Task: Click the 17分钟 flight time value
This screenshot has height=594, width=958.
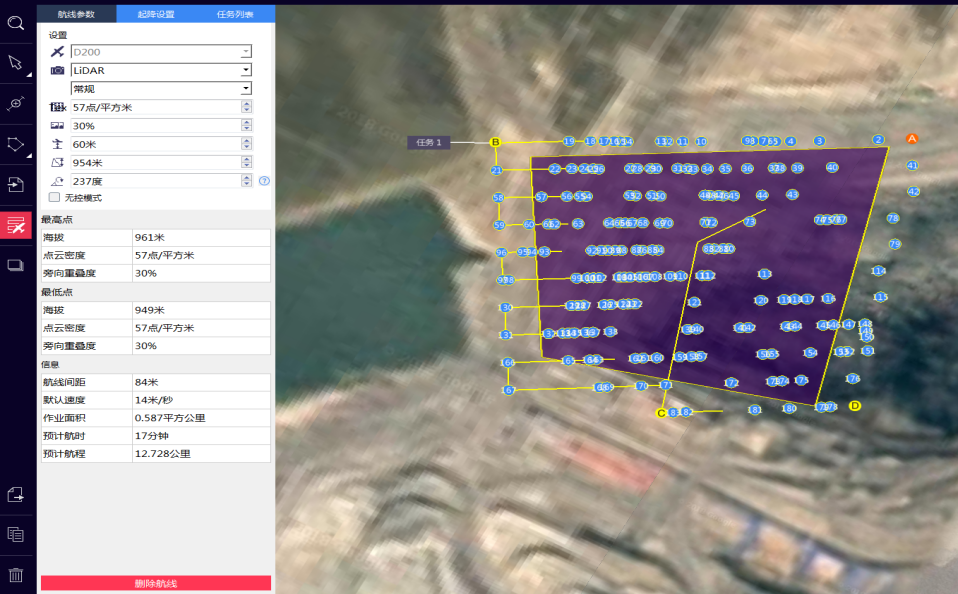Action: tap(201, 436)
